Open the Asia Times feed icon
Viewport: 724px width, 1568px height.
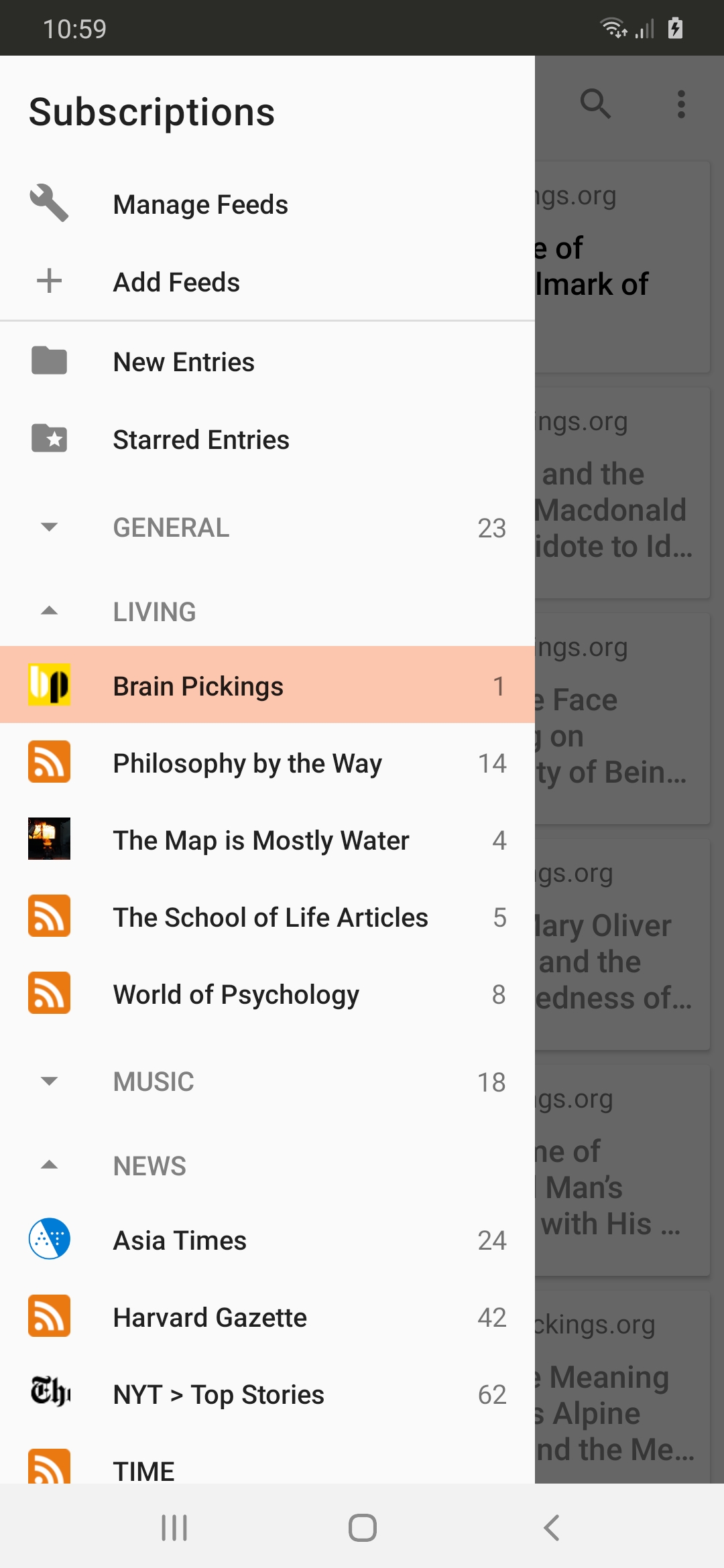point(49,1239)
